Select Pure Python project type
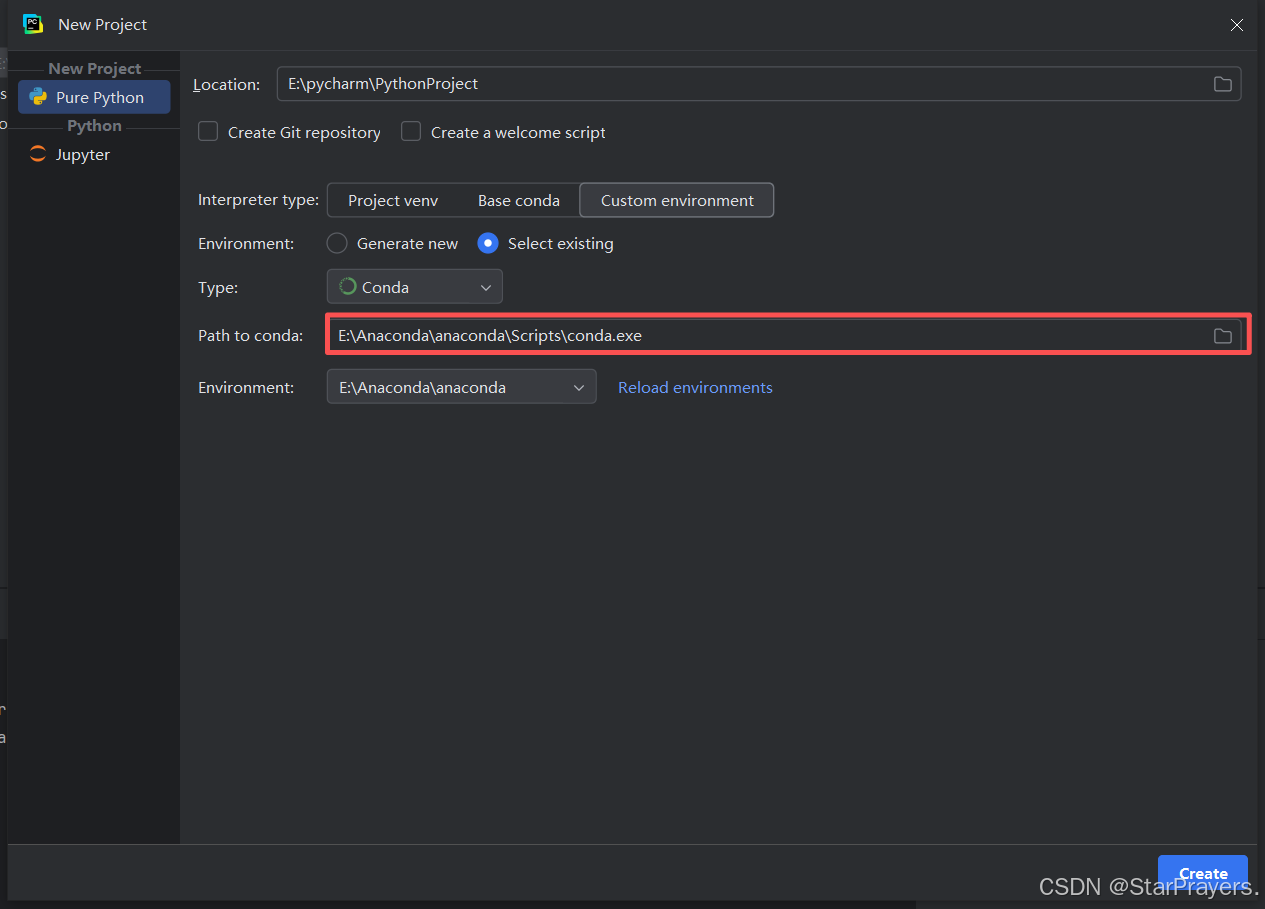Image resolution: width=1265 pixels, height=909 pixels. pos(94,97)
